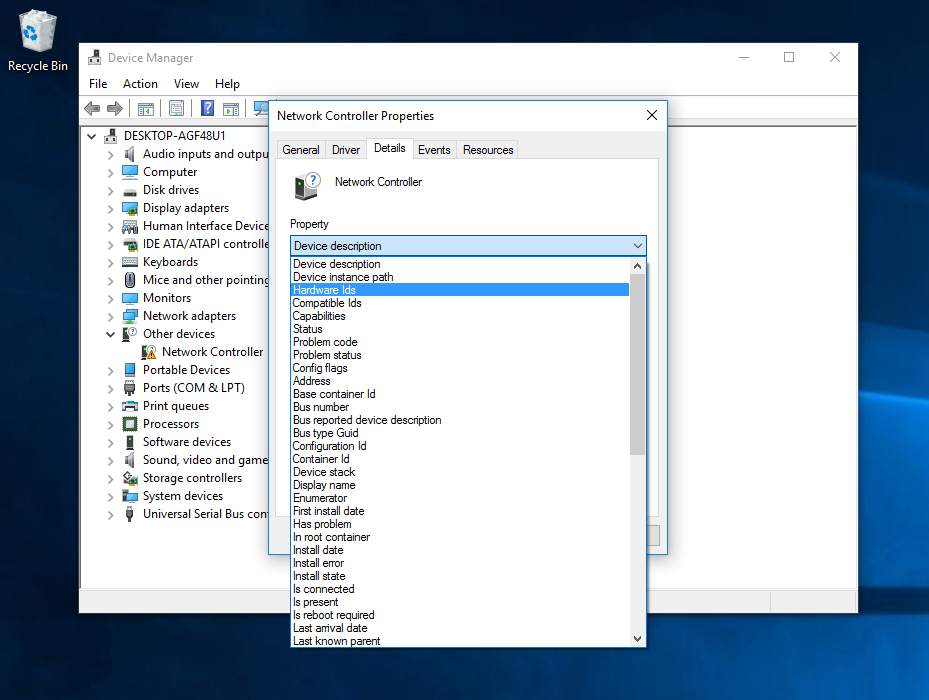Expand the Network adapters node
This screenshot has height=700, width=929.
coord(110,316)
